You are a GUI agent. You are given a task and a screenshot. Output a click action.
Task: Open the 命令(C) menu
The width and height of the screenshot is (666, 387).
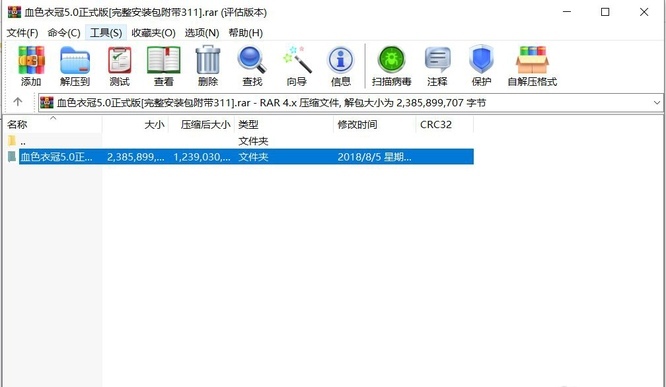[x=64, y=33]
